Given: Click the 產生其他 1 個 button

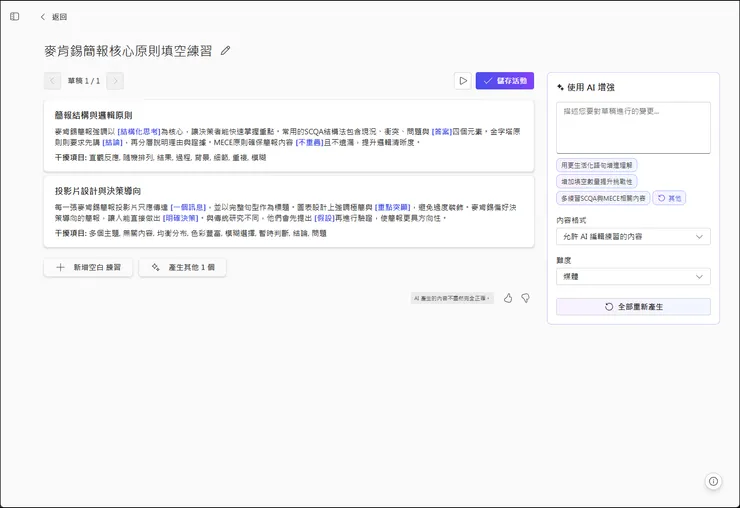Looking at the screenshot, I should pyautogui.click(x=183, y=267).
